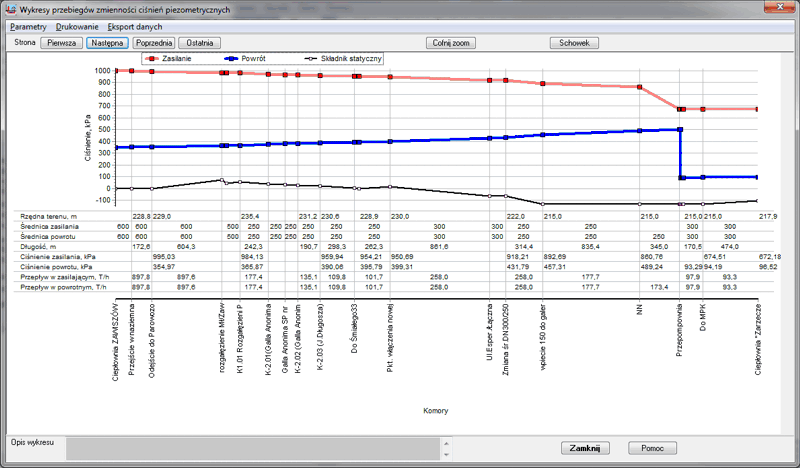Click the Następna page button
Screen dimensions: 800x468
tap(107, 43)
